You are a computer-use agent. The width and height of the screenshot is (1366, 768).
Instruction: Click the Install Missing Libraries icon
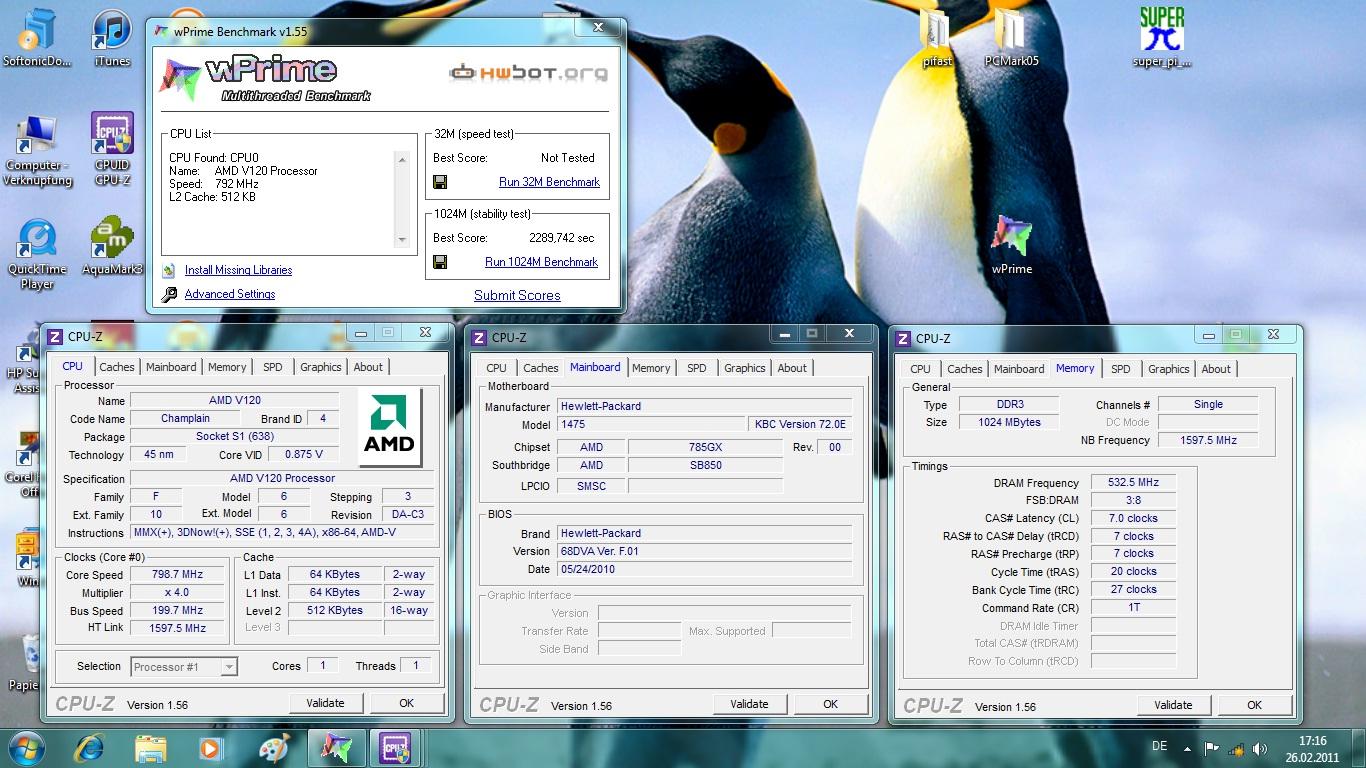(169, 270)
